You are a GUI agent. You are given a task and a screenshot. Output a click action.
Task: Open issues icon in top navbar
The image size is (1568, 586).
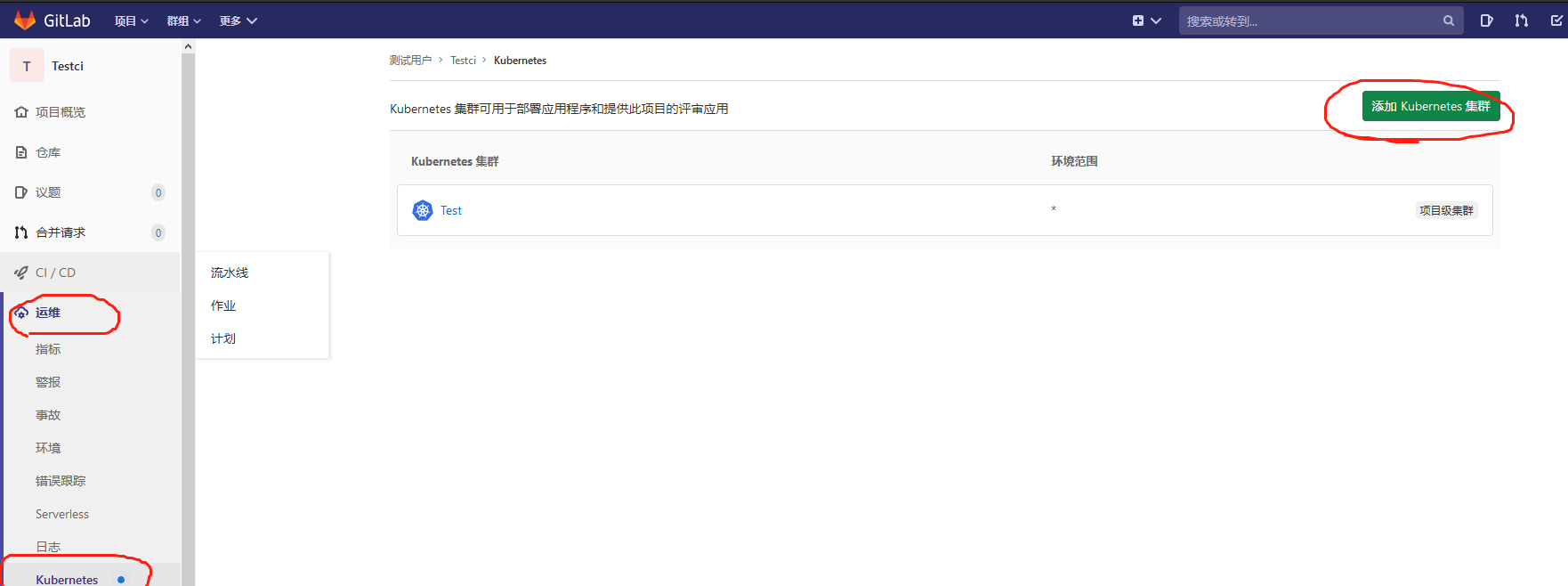[1486, 20]
